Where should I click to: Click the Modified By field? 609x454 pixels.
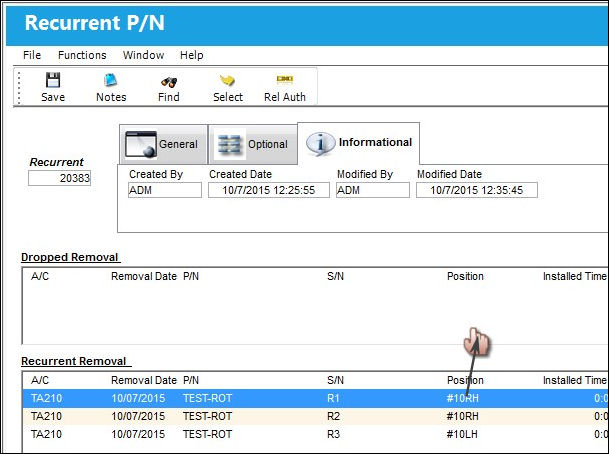tap(373, 190)
